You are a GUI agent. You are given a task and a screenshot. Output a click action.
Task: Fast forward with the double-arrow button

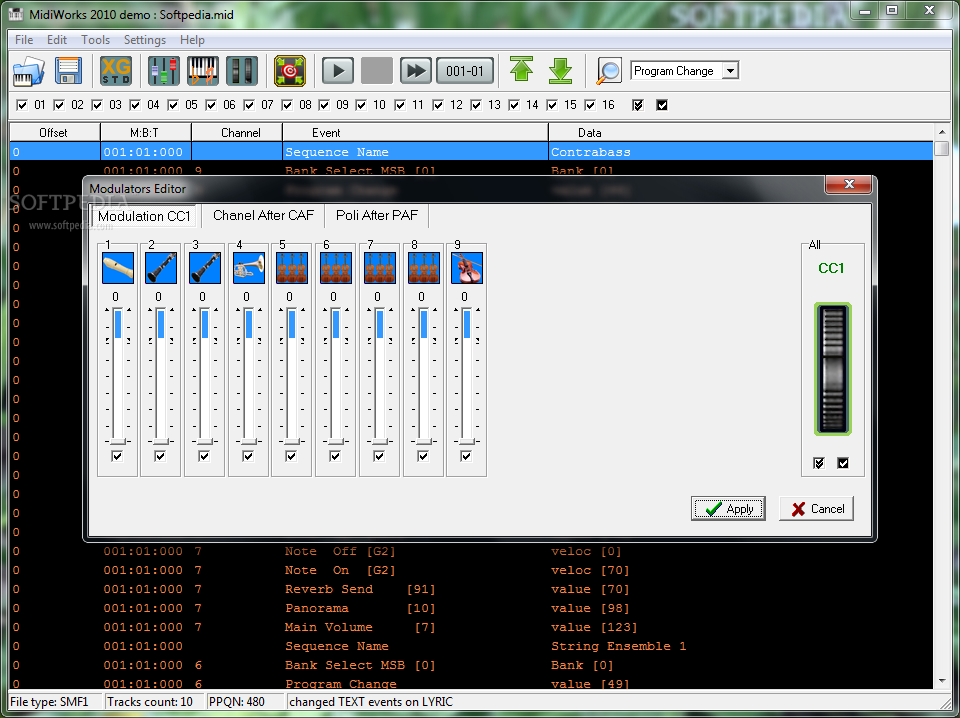(416, 71)
